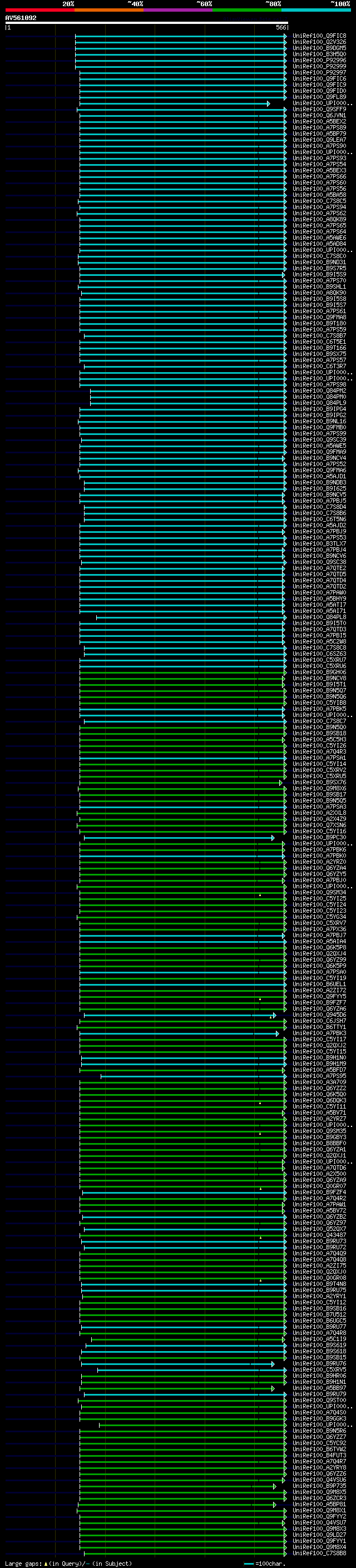Select the label UniRef100_C5XRU7
356x1568 pixels.
pyautogui.click(x=319, y=660)
